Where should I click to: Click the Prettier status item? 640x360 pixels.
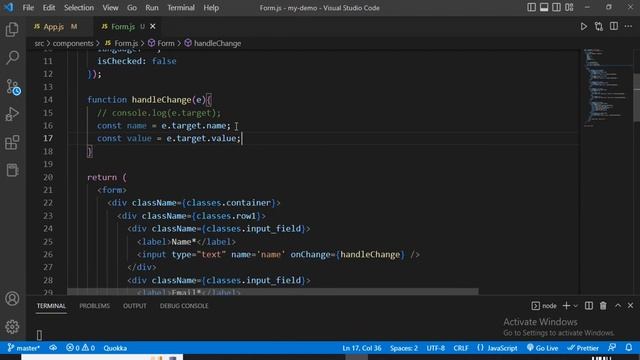583,348
